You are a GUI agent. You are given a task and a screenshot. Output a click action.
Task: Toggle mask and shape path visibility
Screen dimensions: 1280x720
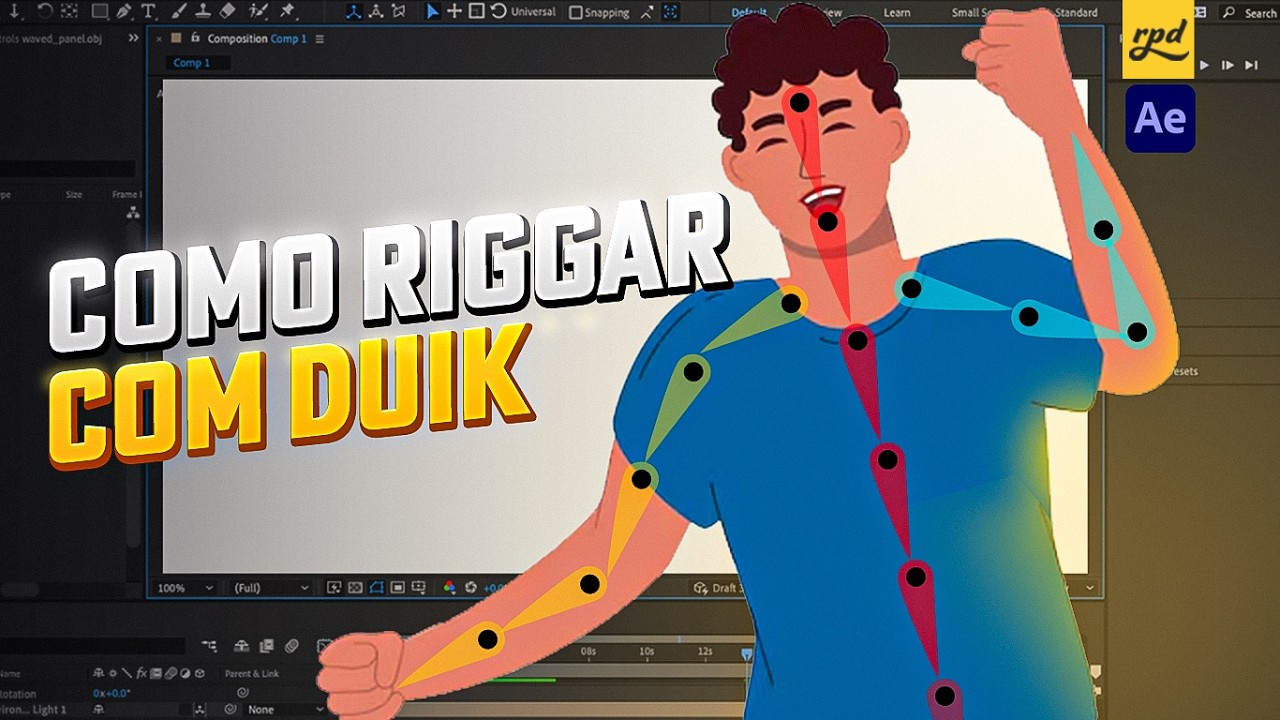(376, 588)
